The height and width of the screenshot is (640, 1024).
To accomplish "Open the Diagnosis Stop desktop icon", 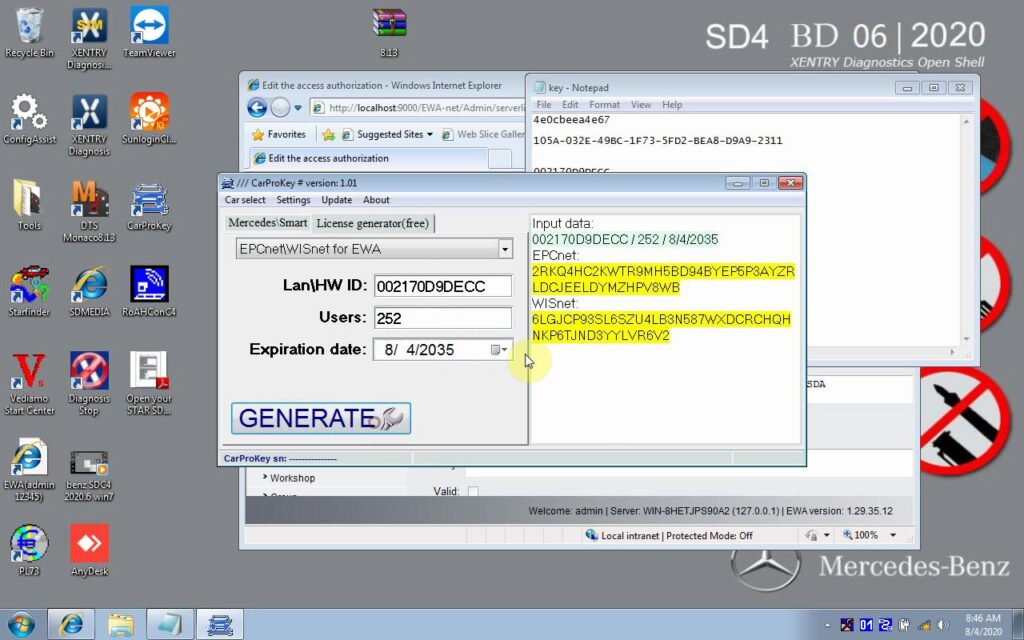I will 89,373.
